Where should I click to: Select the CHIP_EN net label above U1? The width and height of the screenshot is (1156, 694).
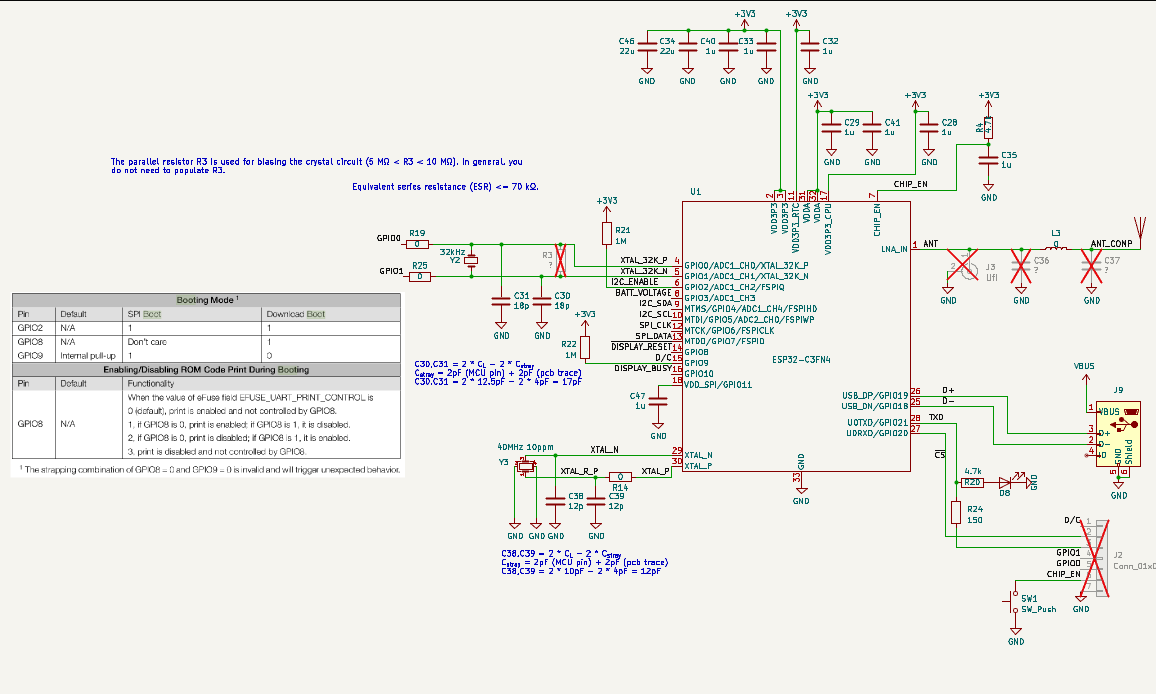pyautogui.click(x=910, y=185)
